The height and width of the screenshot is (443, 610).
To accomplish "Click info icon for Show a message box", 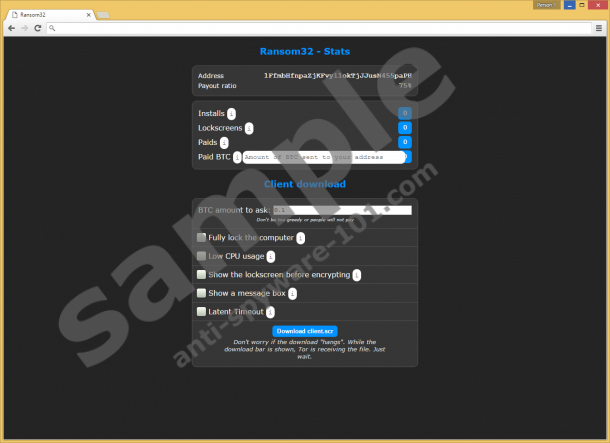I will (x=292, y=293).
